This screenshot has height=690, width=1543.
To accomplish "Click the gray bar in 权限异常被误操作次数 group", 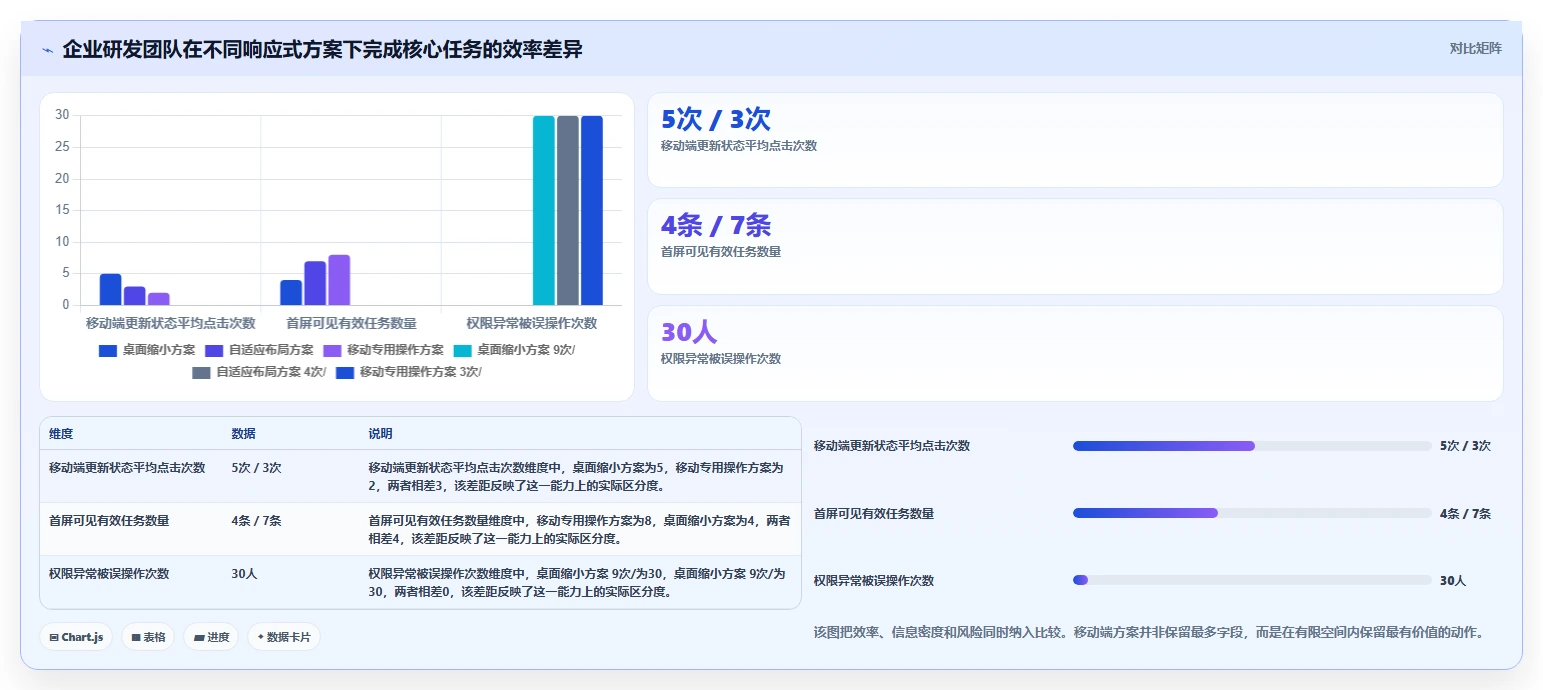I will click(568, 210).
